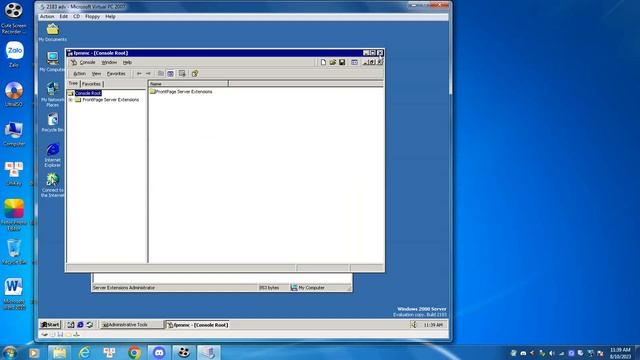Screen dimensions: 640x360
Task: Click the host taskbar clock
Action: (620, 353)
